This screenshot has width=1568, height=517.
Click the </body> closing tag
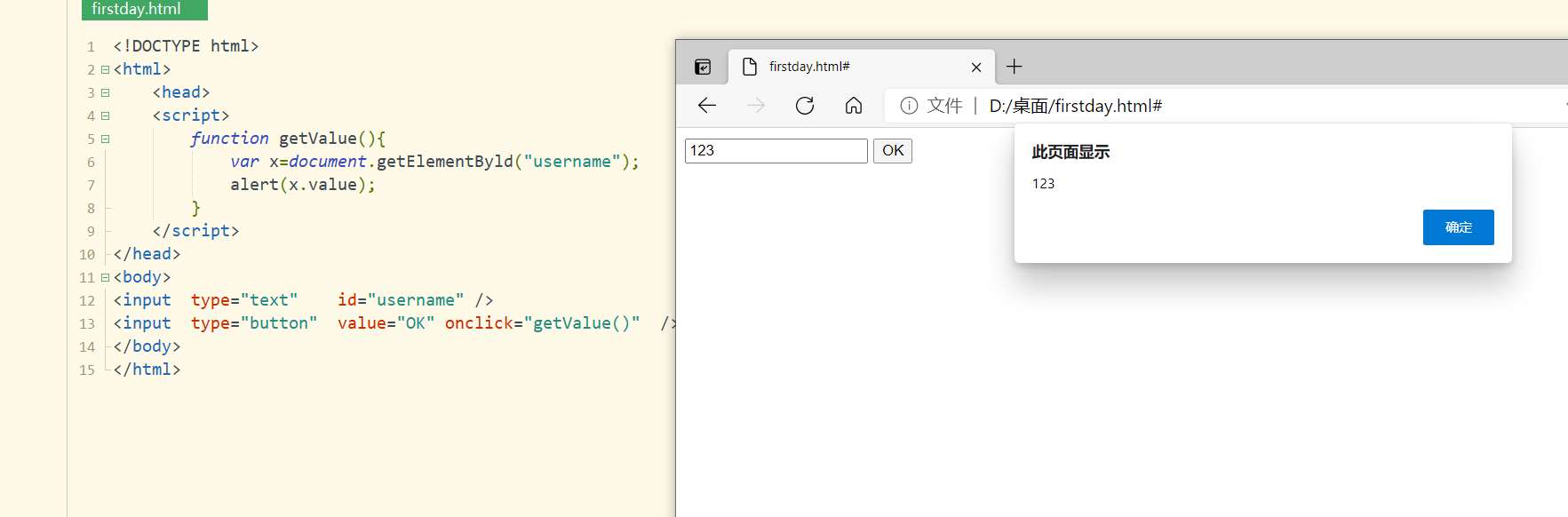(x=147, y=346)
